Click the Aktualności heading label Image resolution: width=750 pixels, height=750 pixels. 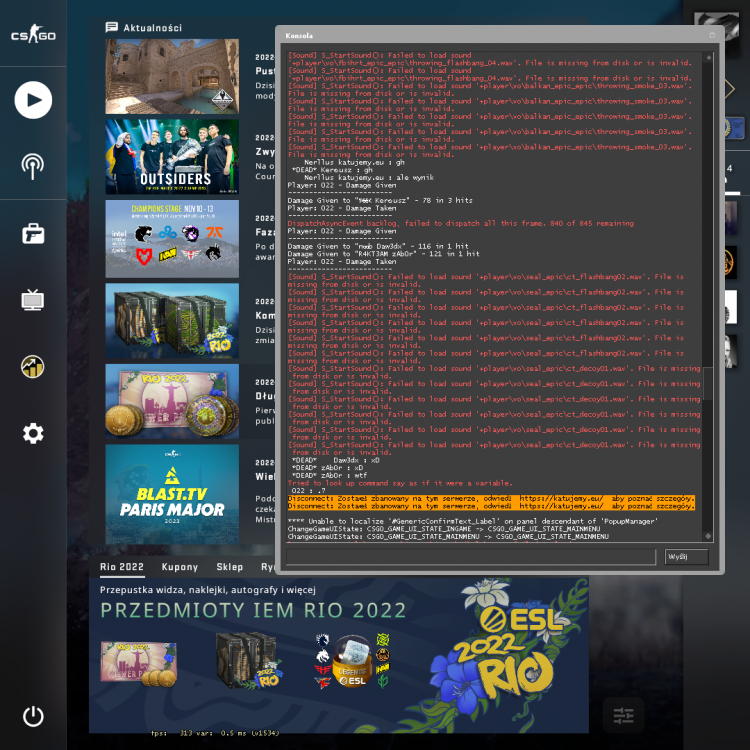[x=153, y=28]
